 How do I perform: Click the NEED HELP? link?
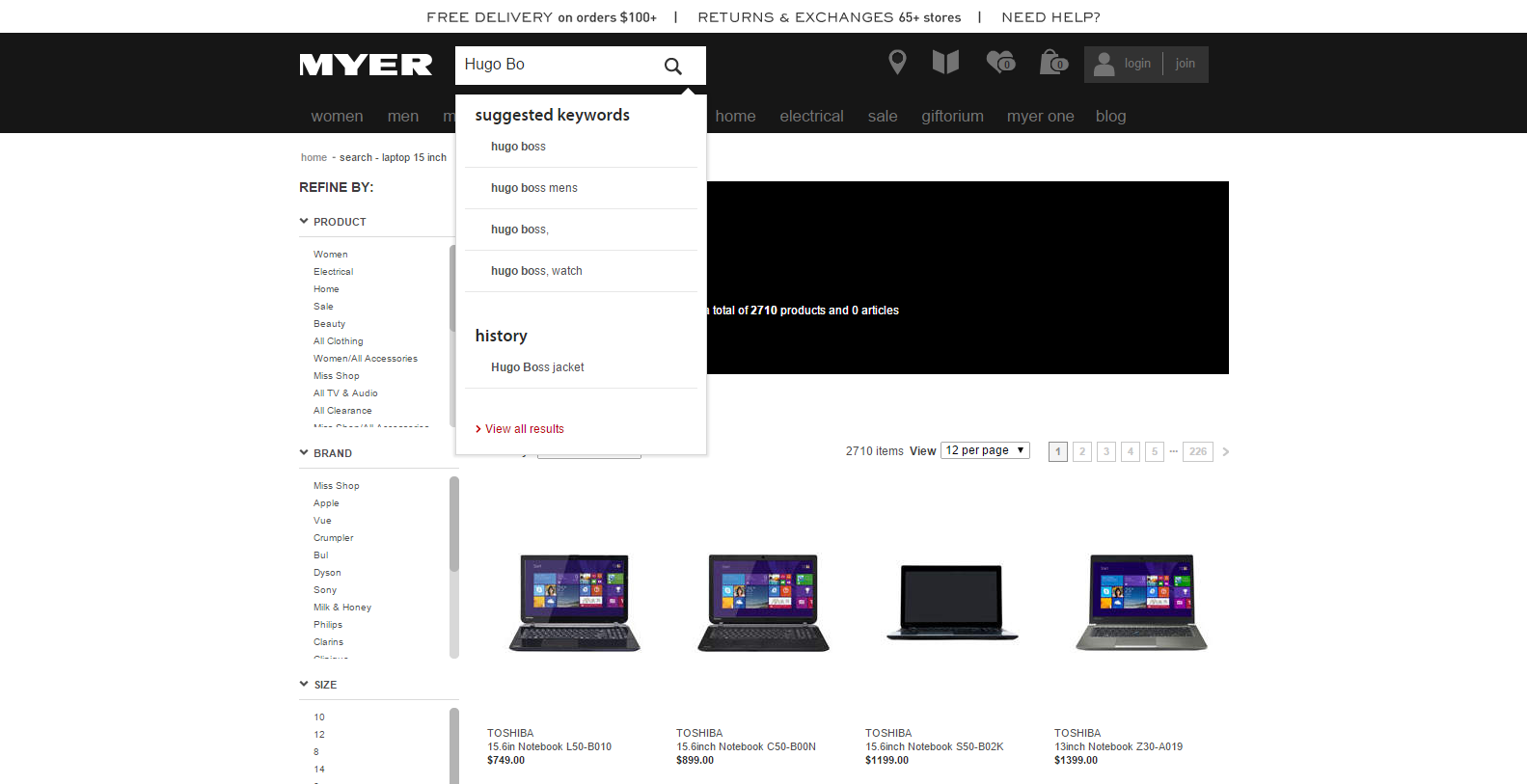click(x=1050, y=17)
